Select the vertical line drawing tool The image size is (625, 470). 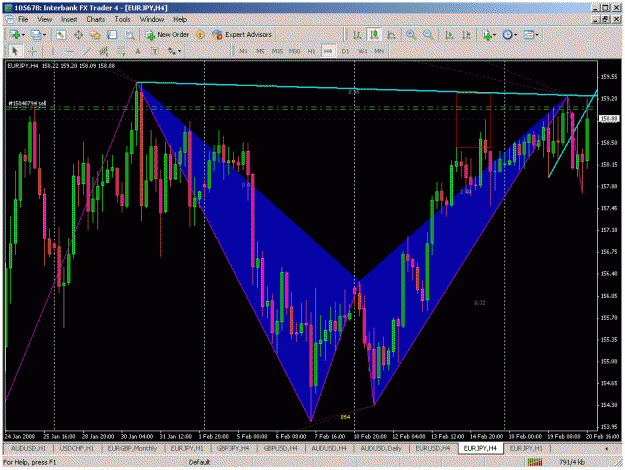[52, 51]
